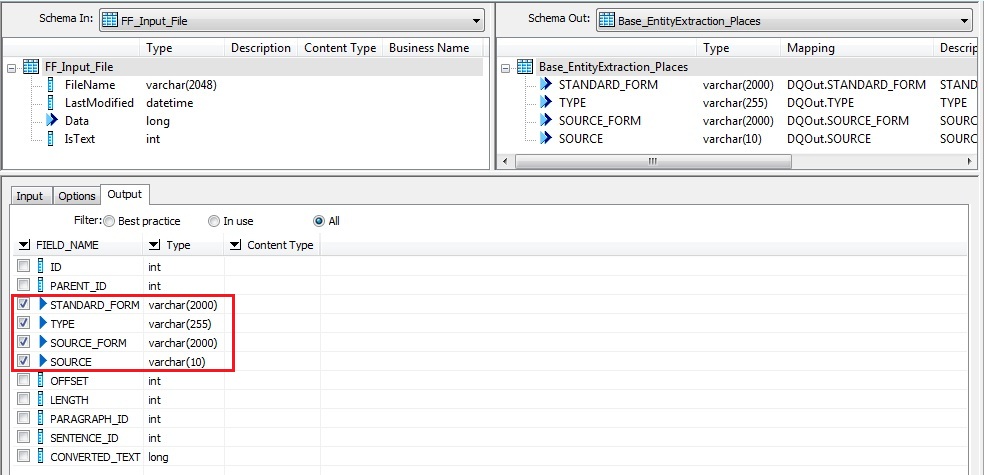Screen dimensions: 984x475
Task: Uncheck the SOURCE field checkbox
Action: click(x=24, y=361)
